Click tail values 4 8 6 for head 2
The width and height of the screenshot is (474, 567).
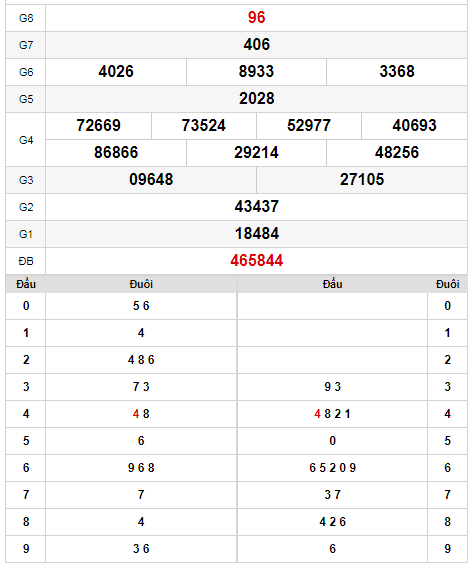(x=141, y=360)
